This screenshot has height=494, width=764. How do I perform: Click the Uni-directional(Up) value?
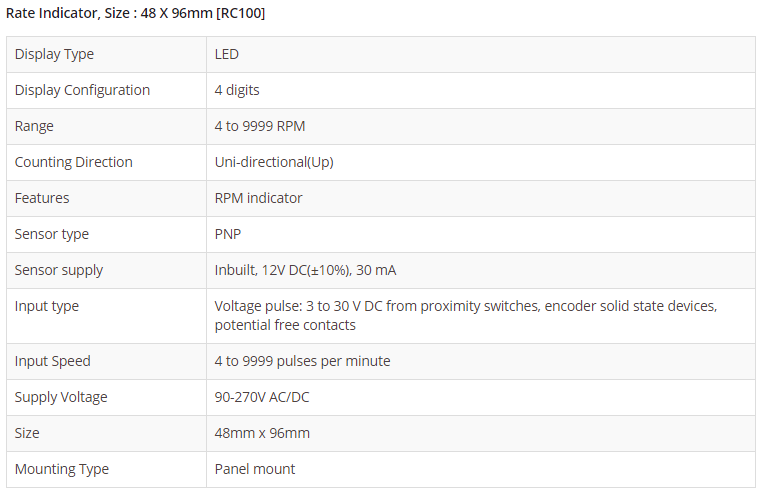click(273, 162)
